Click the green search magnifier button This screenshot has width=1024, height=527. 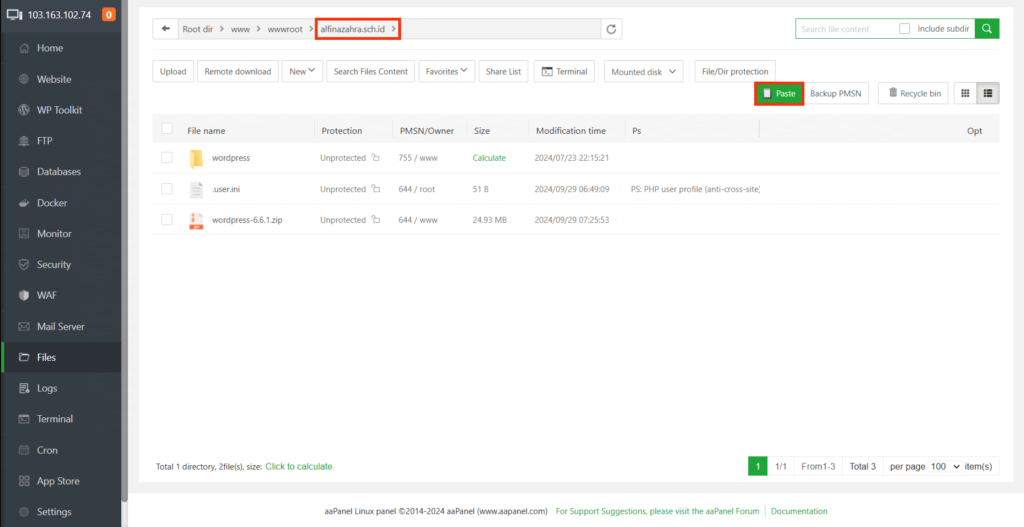(x=987, y=29)
